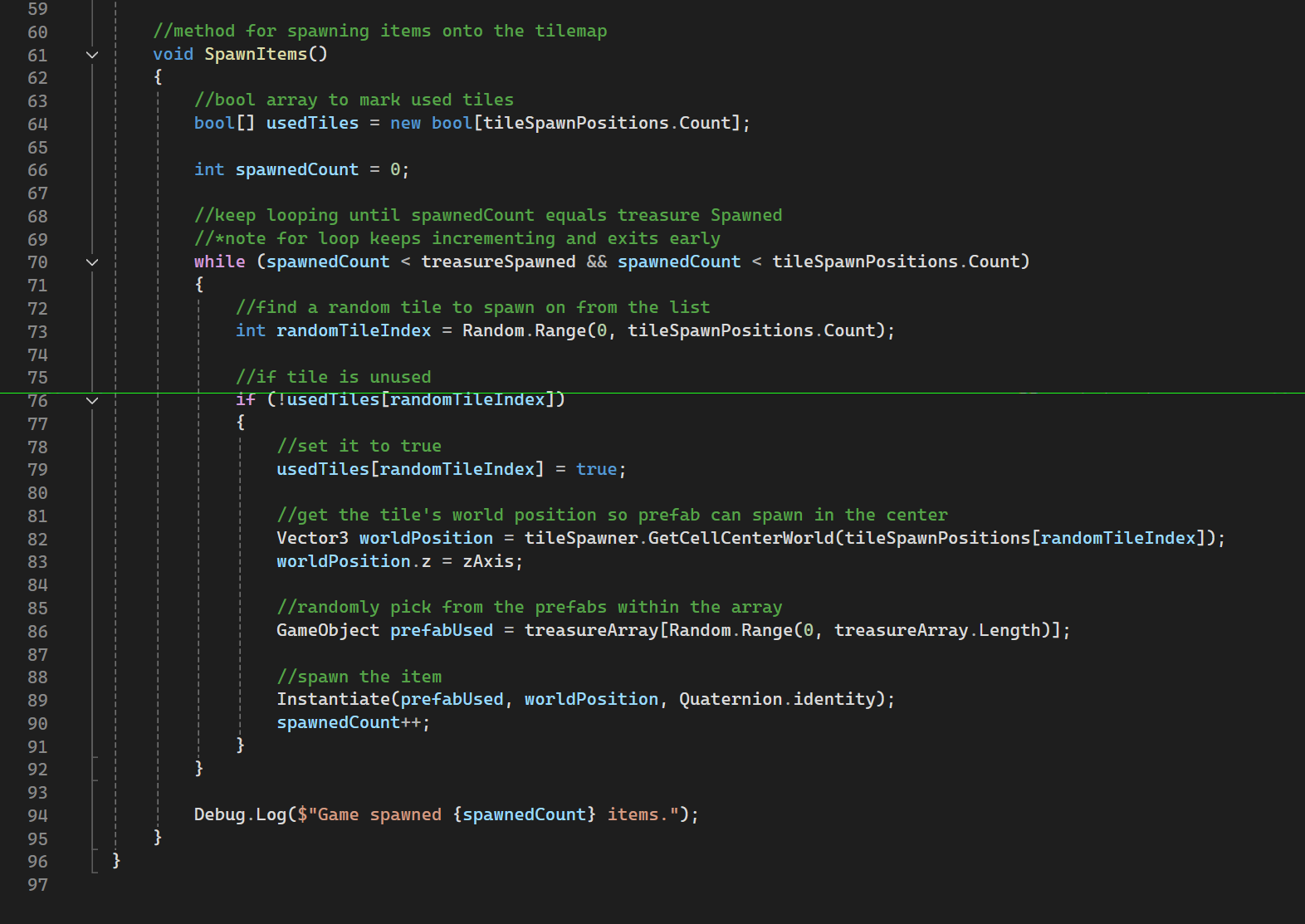Click the "bool array to mark used tiles" comment
This screenshot has width=1305, height=924.
(x=354, y=100)
